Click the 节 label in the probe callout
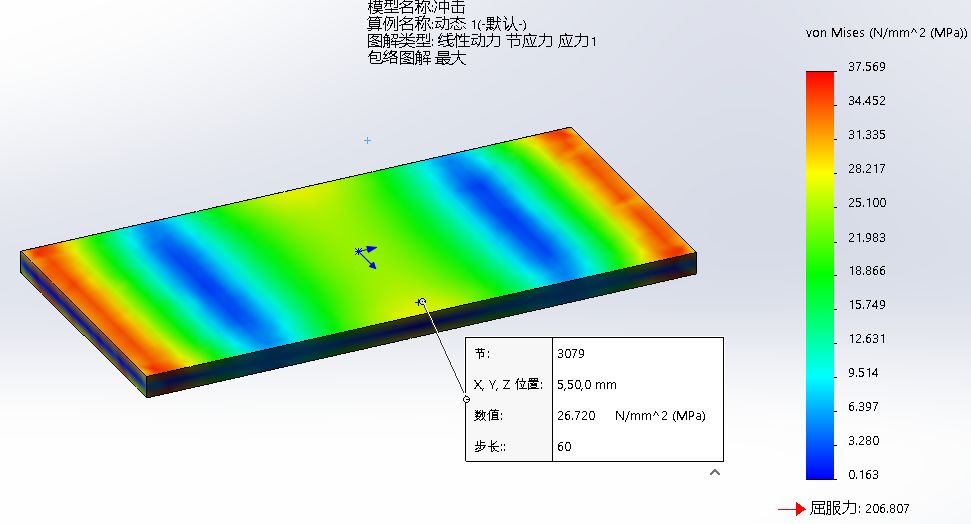Image resolution: width=971 pixels, height=524 pixels. [482, 354]
